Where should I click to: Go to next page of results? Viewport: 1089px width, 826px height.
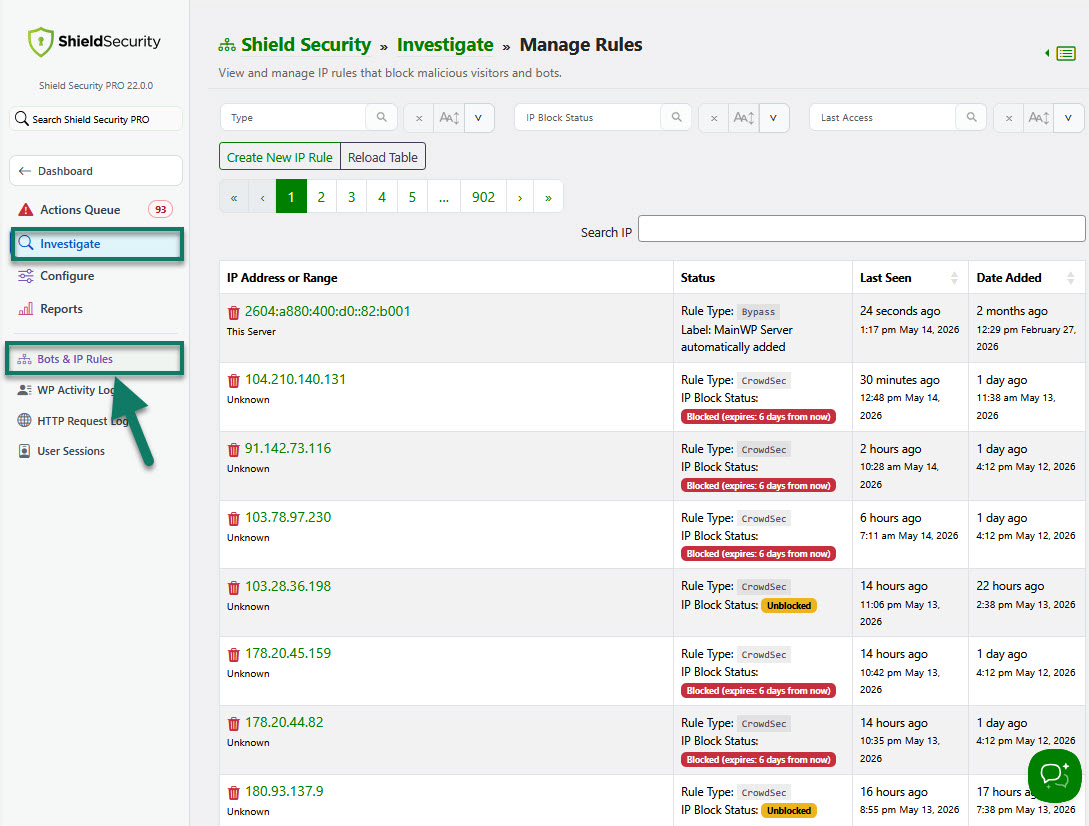click(520, 197)
